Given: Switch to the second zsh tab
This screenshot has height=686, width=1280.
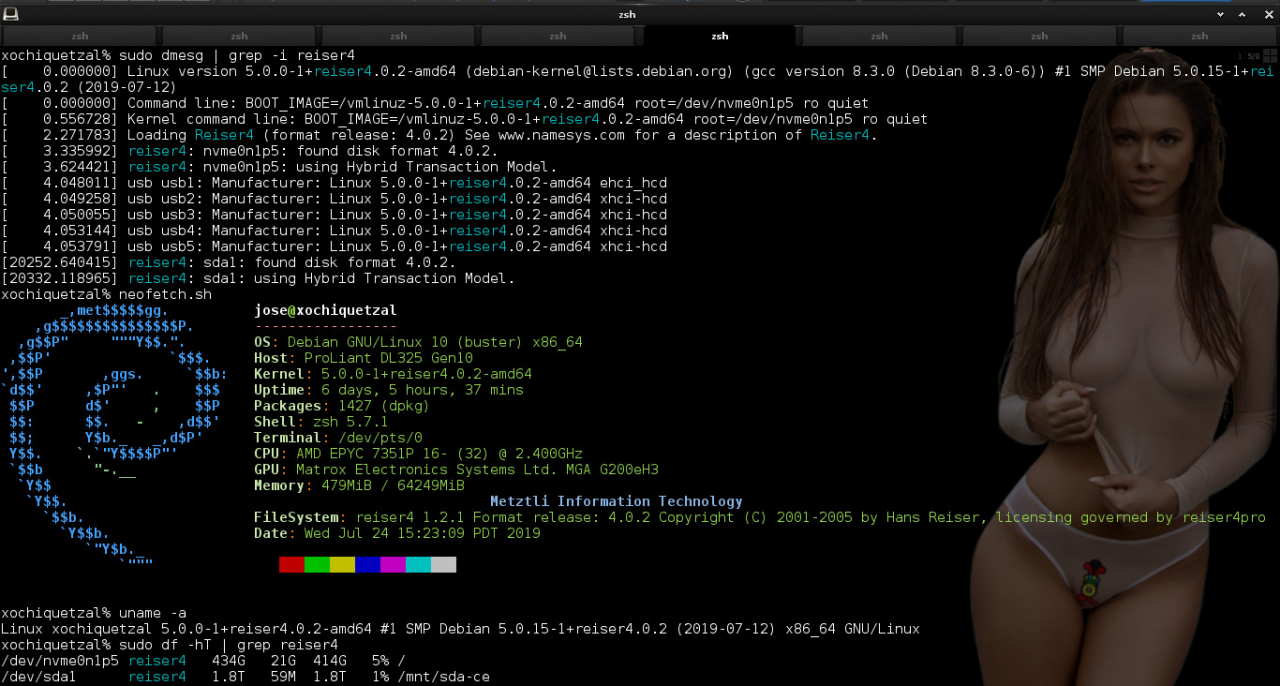Looking at the screenshot, I should point(240,36).
